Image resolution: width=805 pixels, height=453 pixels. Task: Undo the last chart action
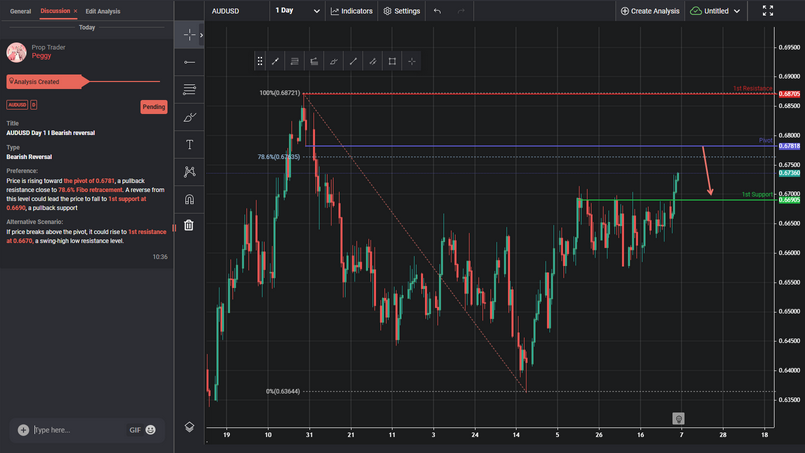tap(437, 11)
